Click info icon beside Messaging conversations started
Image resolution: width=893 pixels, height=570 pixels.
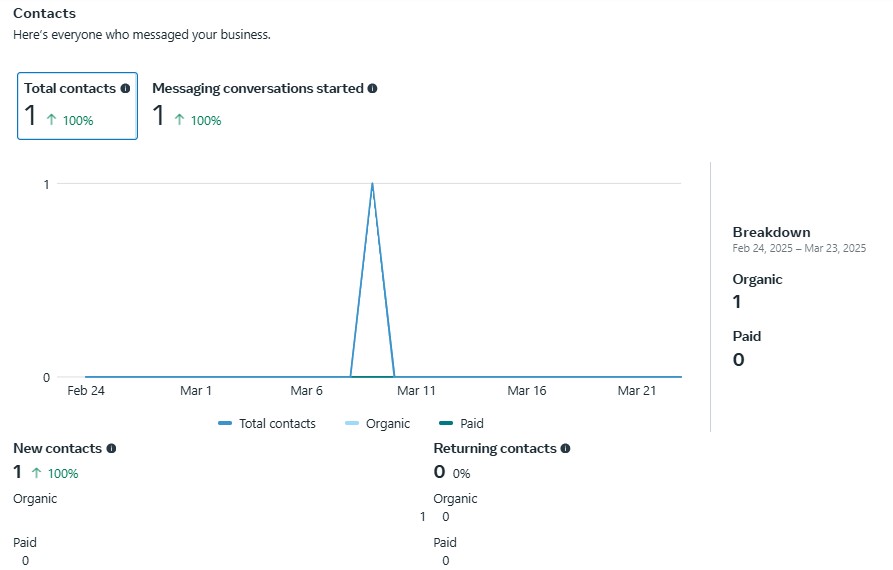pyautogui.click(x=372, y=88)
